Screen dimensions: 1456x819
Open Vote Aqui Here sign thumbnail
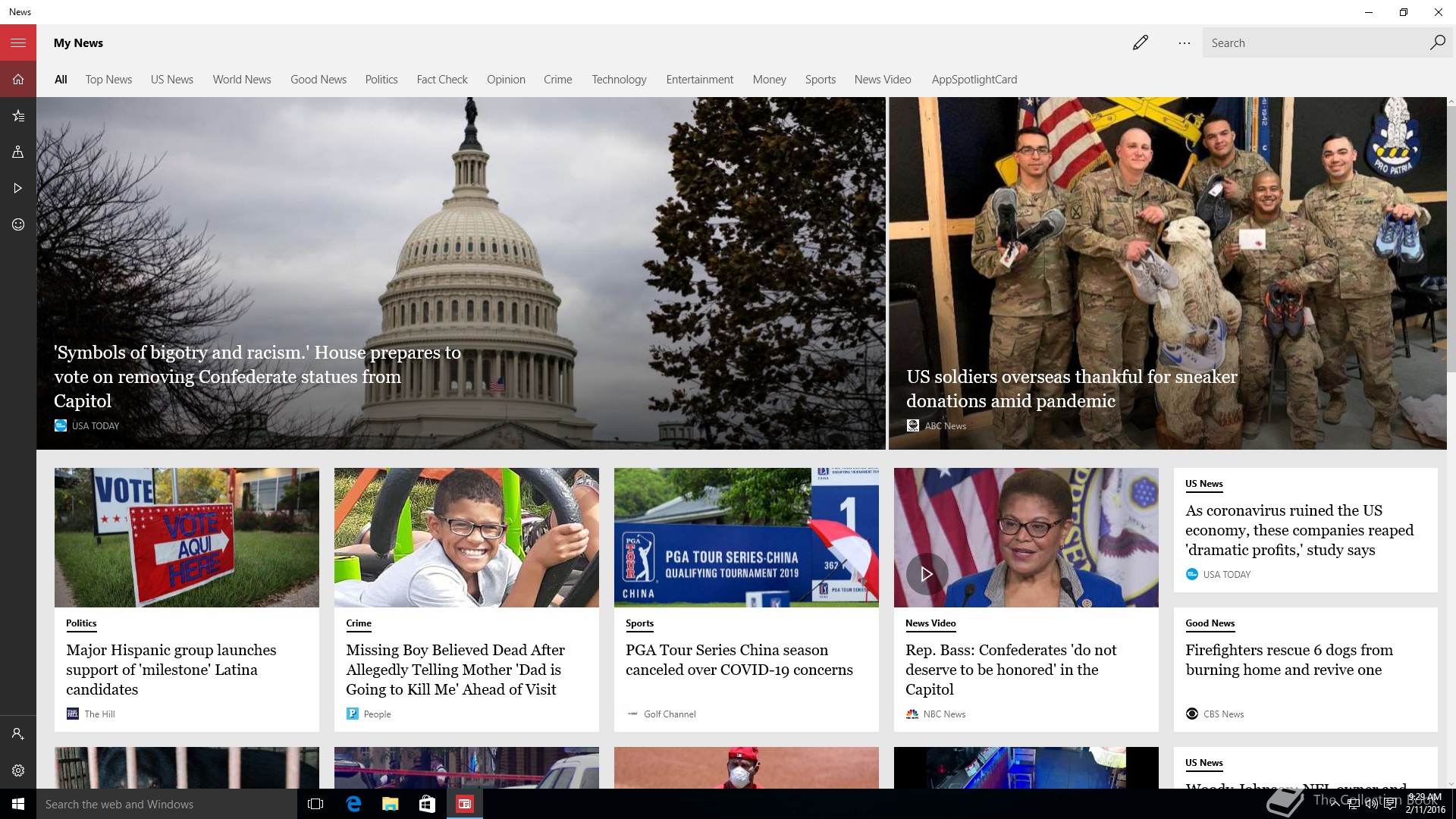(x=187, y=538)
